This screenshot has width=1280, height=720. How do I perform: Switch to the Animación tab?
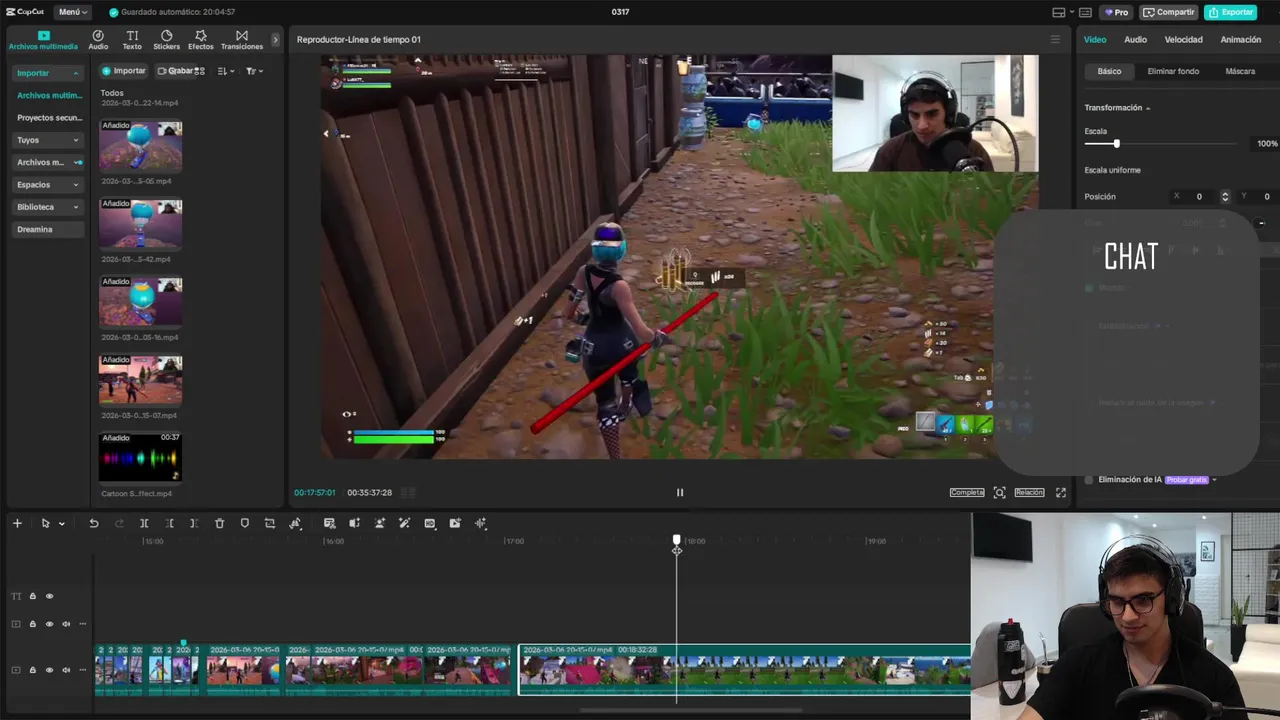tap(1240, 40)
